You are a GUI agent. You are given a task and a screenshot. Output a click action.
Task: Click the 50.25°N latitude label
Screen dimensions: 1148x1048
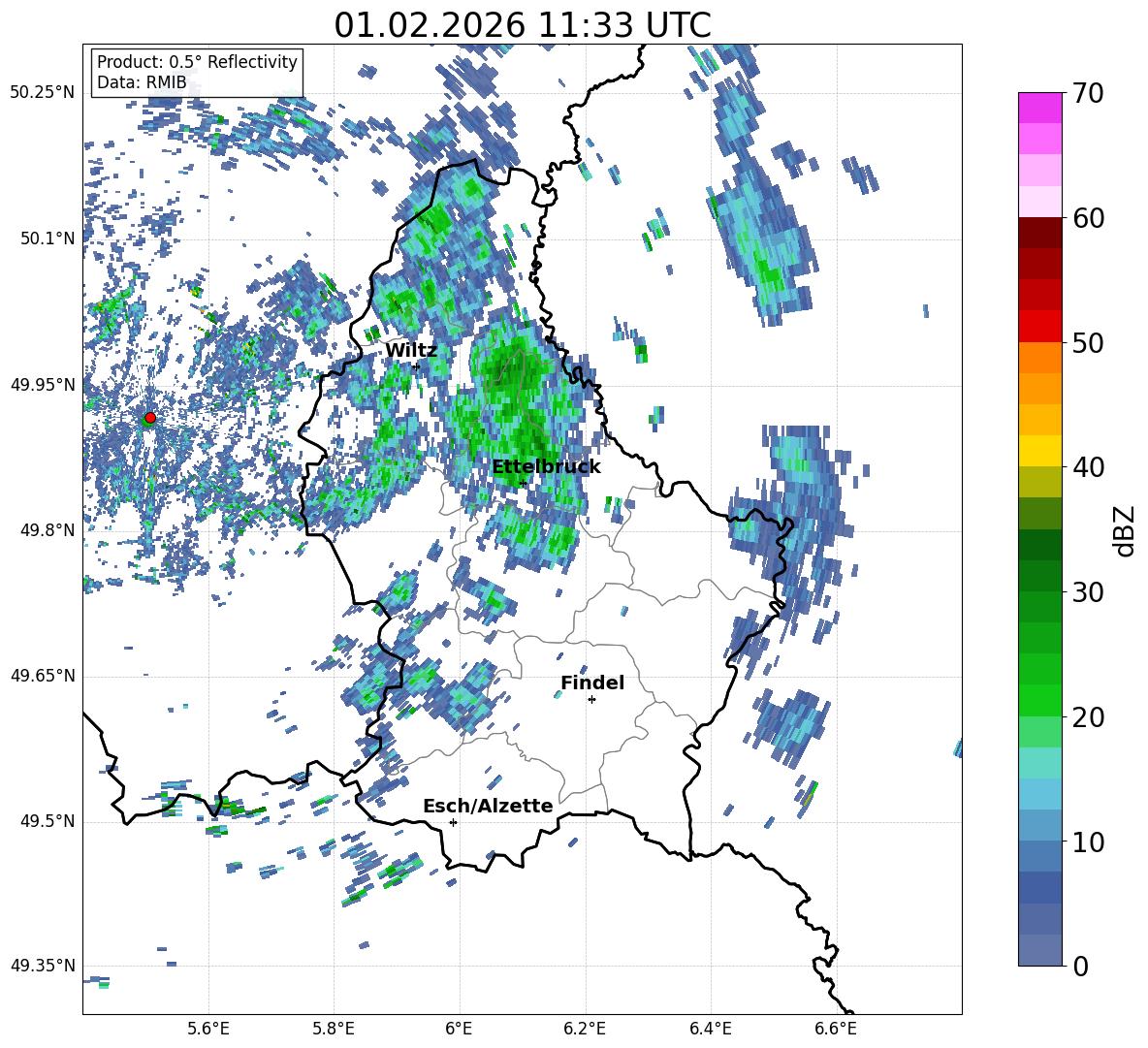pos(43,93)
